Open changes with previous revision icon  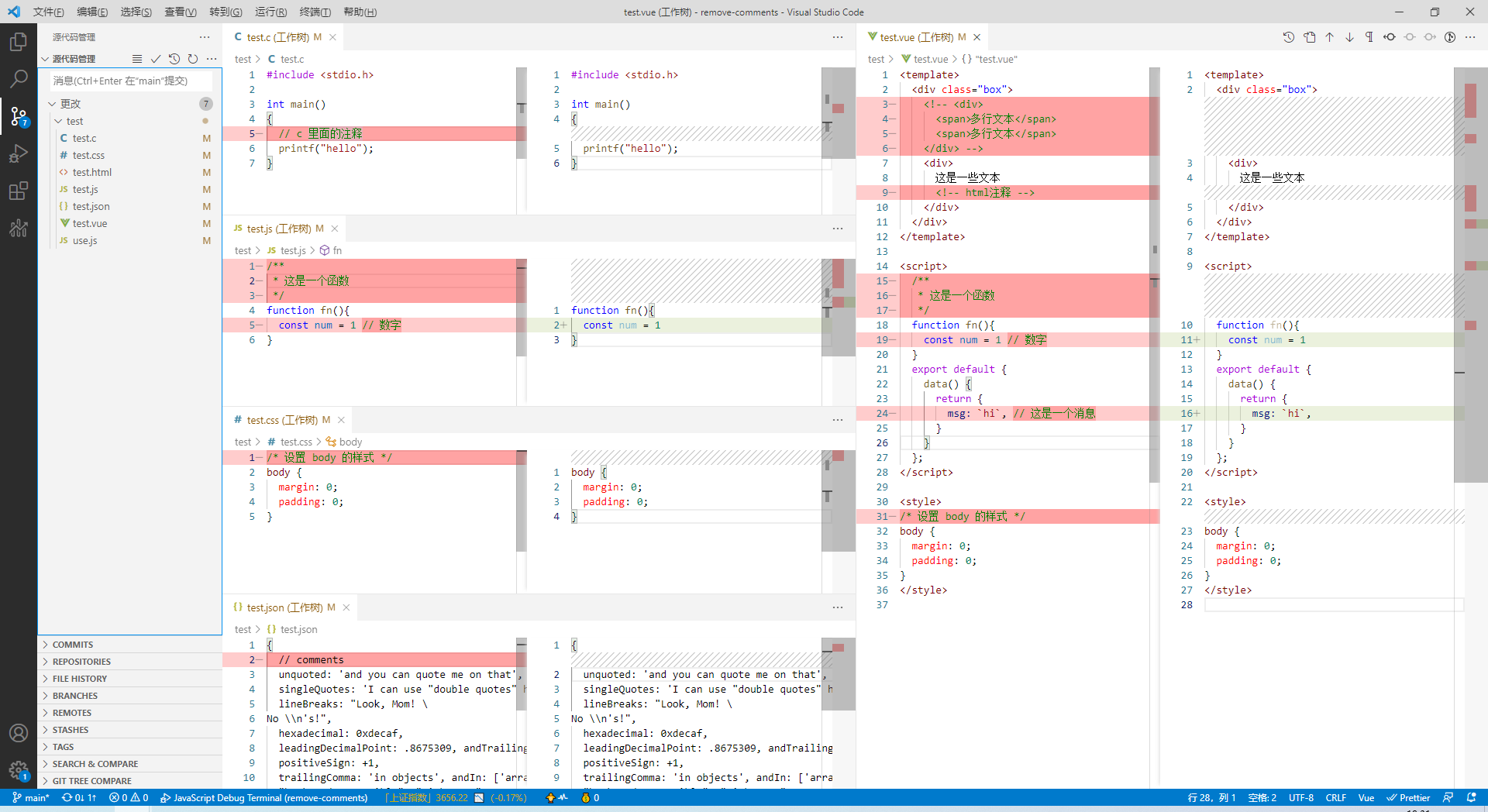1390,37
